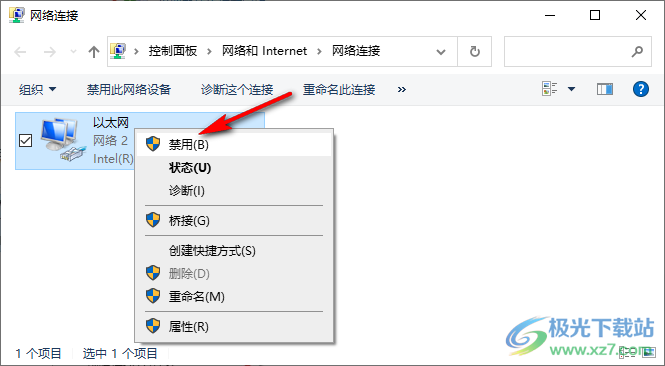Toggle the preview pane icon

(605, 89)
